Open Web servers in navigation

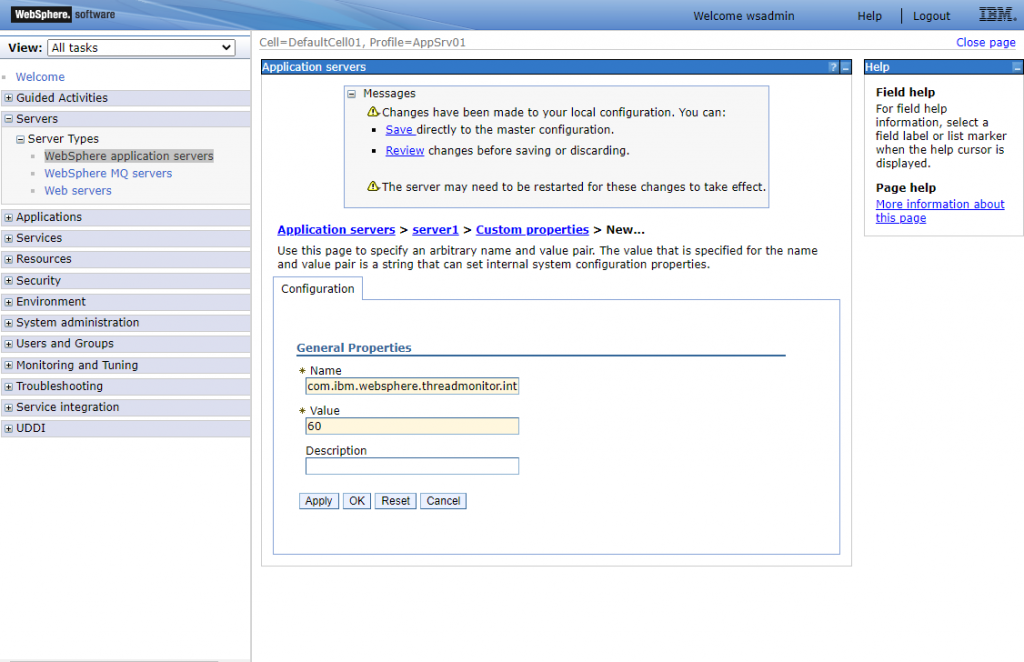click(78, 191)
